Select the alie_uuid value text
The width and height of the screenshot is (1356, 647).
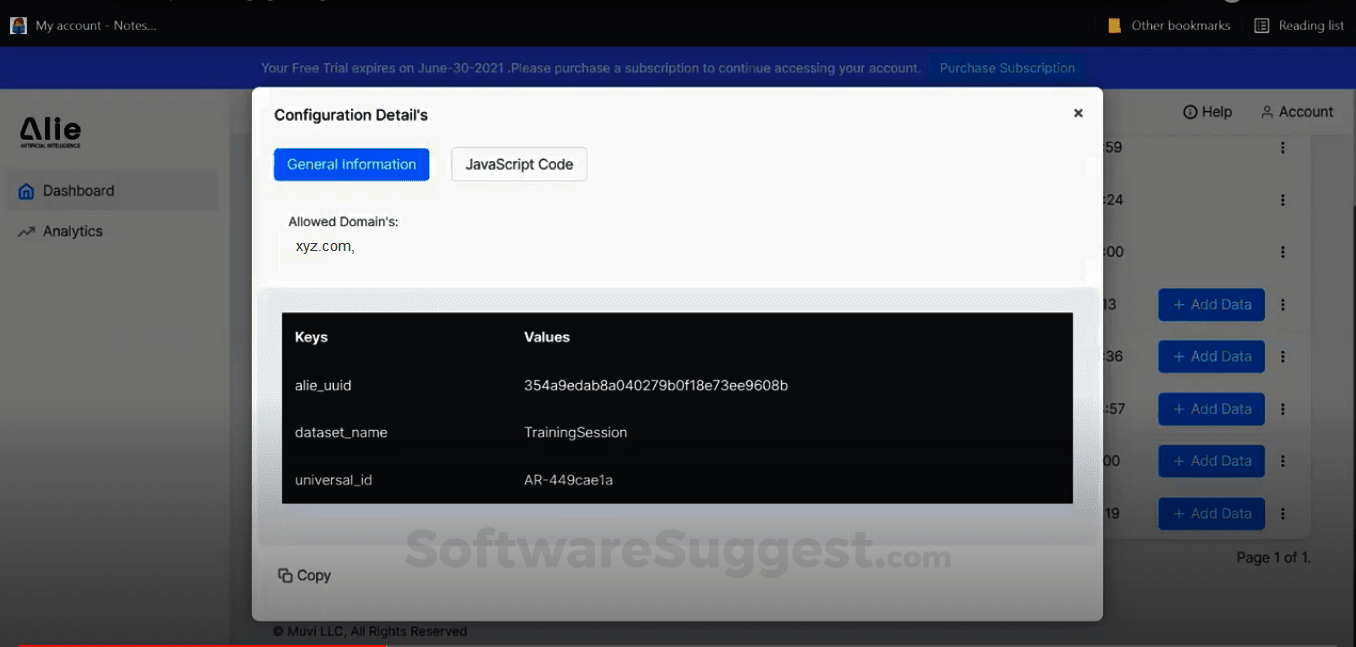655,385
